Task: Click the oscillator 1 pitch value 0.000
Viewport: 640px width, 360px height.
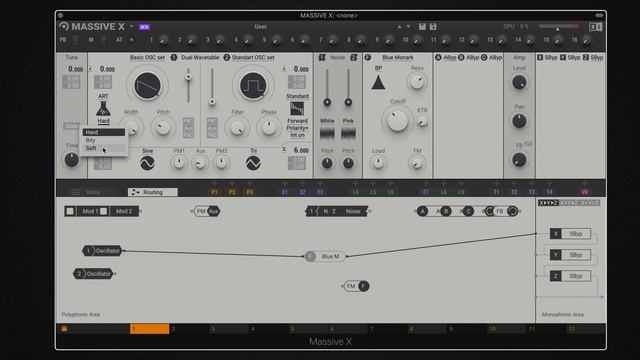Action: click(107, 69)
